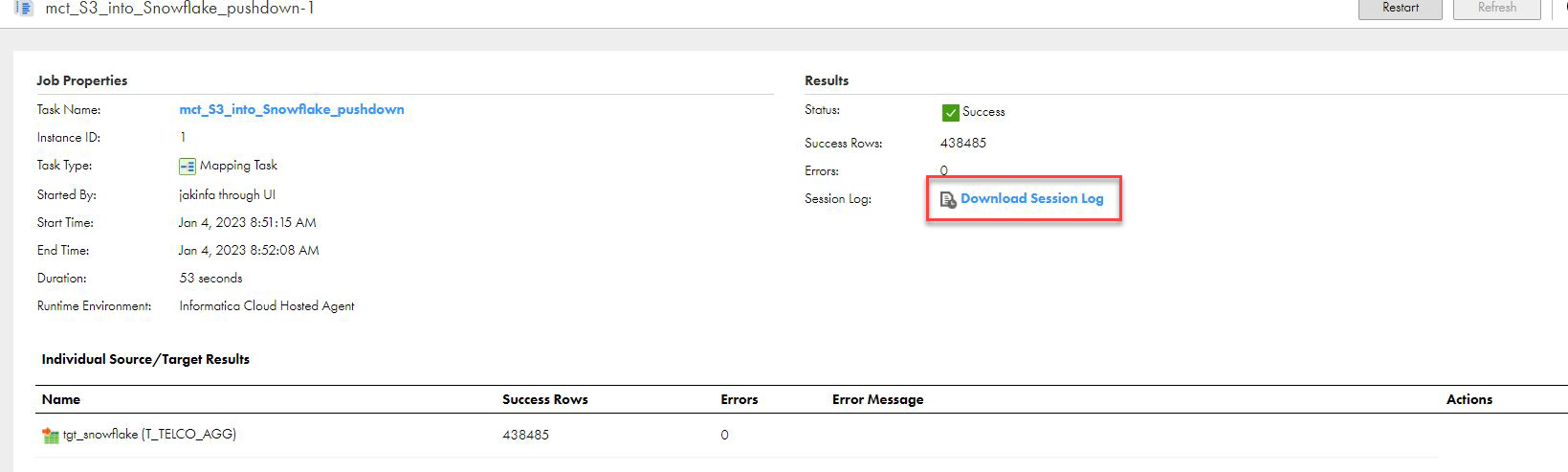
Task: Click the job icon beside the page title
Action: (x=24, y=8)
